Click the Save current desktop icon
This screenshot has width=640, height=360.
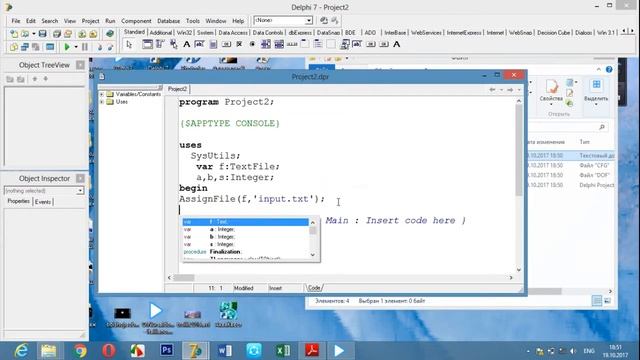point(324,20)
